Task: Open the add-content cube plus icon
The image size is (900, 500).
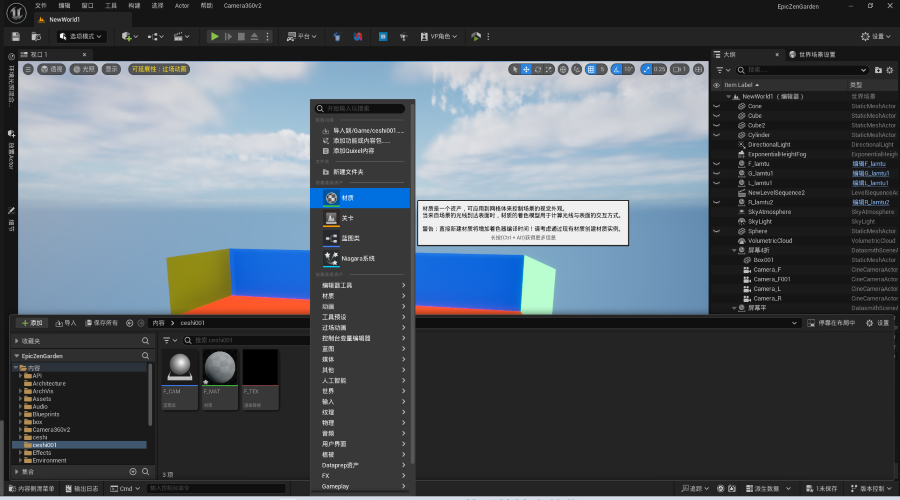Action: click(x=130, y=37)
